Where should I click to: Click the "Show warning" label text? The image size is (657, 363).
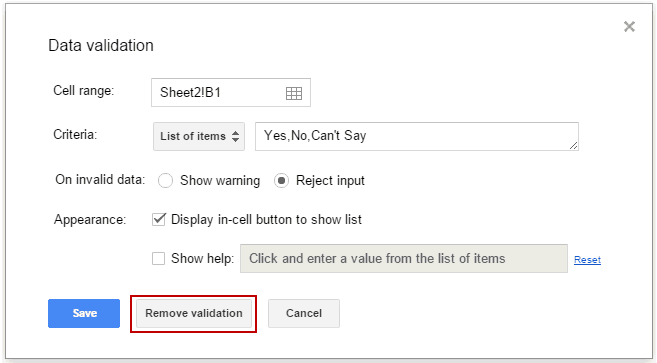(x=220, y=181)
